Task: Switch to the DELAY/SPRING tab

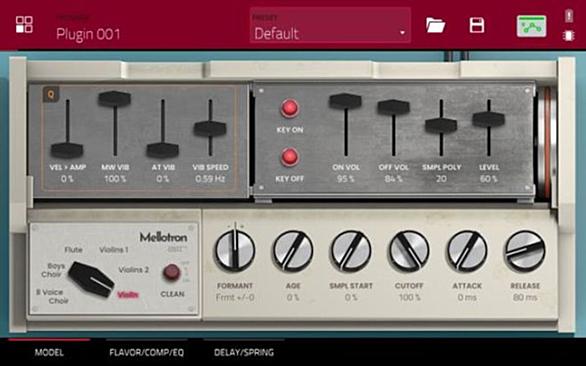Action: pos(244,352)
